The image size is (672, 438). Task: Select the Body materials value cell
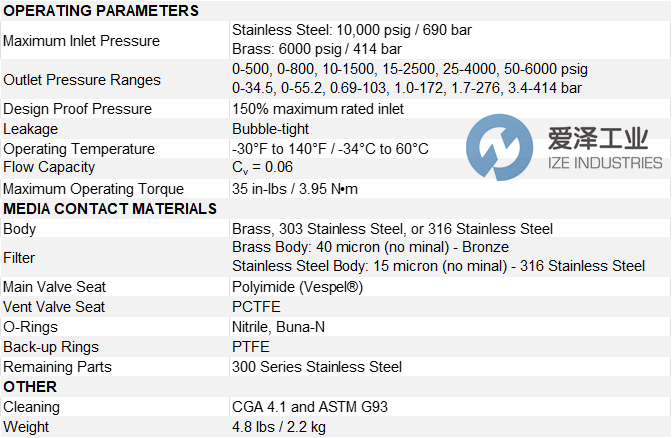(x=392, y=229)
